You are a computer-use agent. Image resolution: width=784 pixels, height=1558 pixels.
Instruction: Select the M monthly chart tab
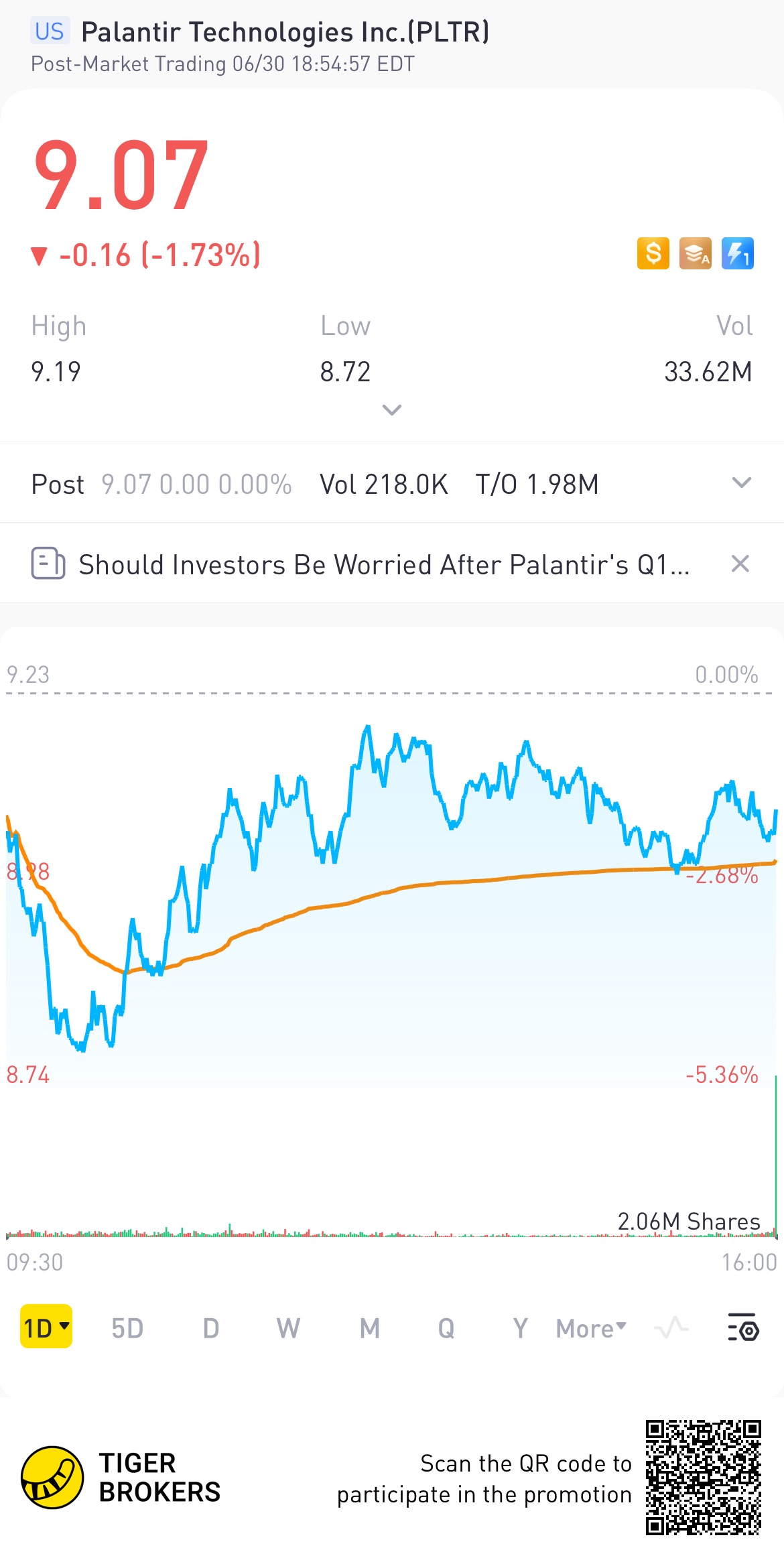(x=369, y=1327)
